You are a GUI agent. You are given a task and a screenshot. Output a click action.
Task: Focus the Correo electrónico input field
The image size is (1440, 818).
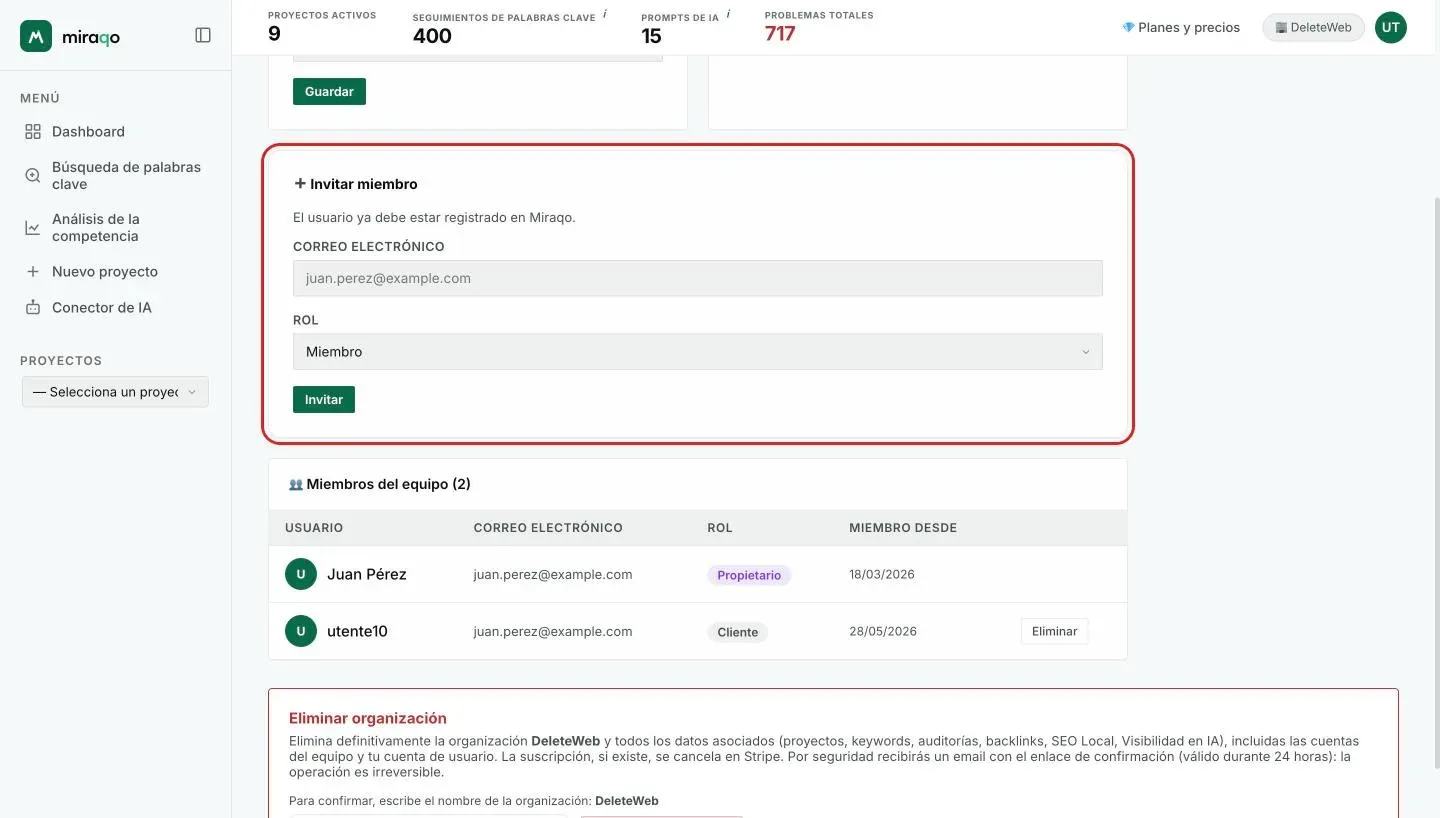697,278
